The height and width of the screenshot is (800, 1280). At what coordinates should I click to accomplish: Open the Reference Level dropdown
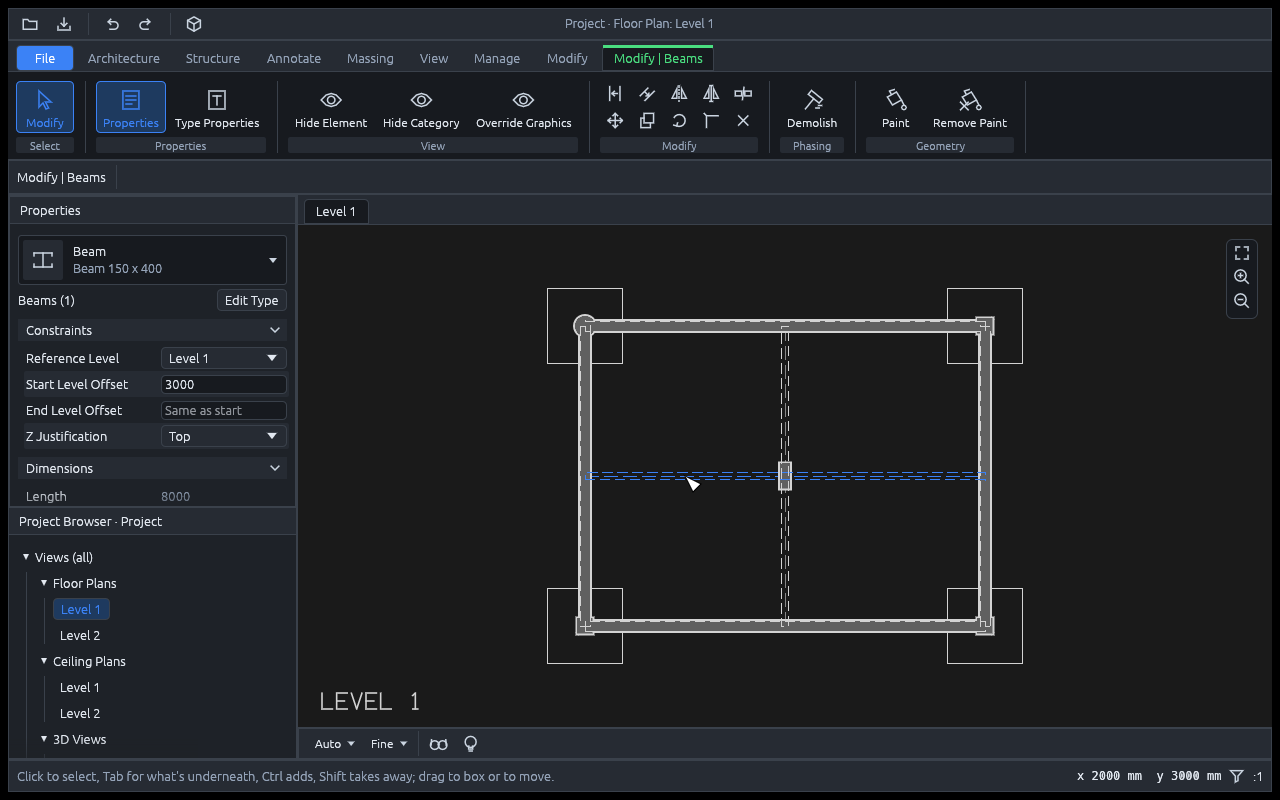point(224,358)
